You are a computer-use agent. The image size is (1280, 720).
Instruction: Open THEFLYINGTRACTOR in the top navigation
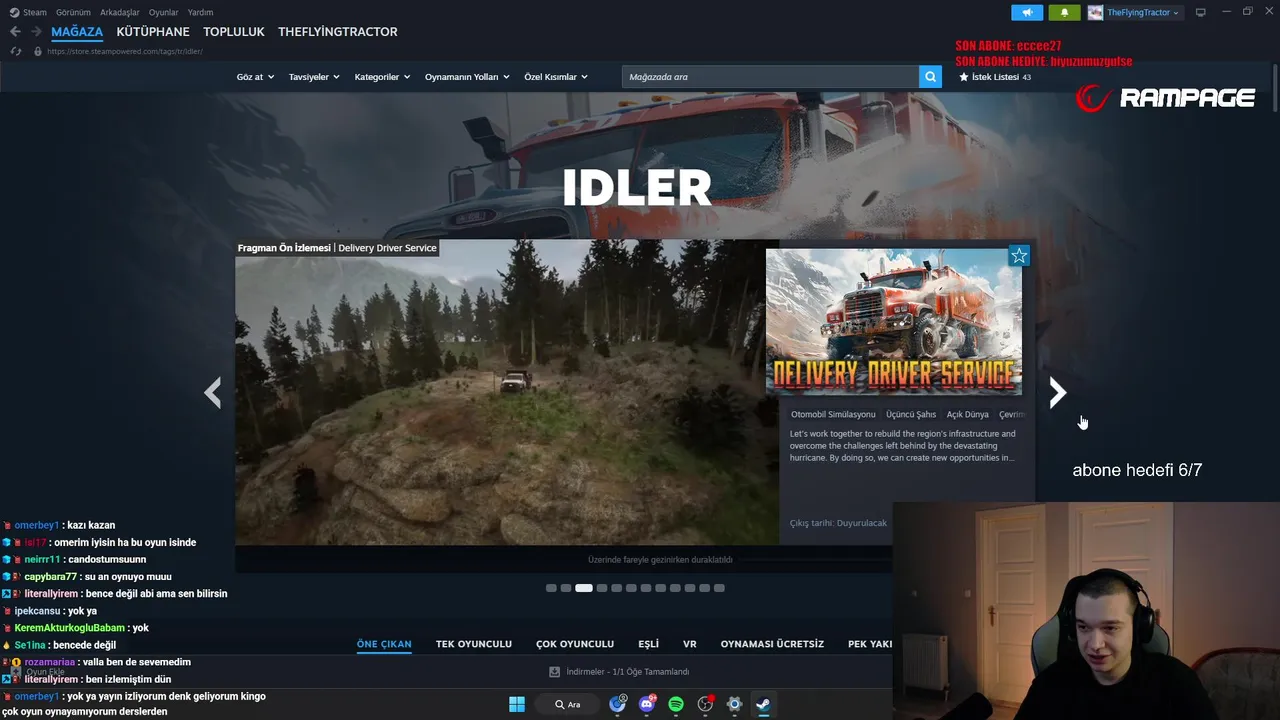point(338,32)
